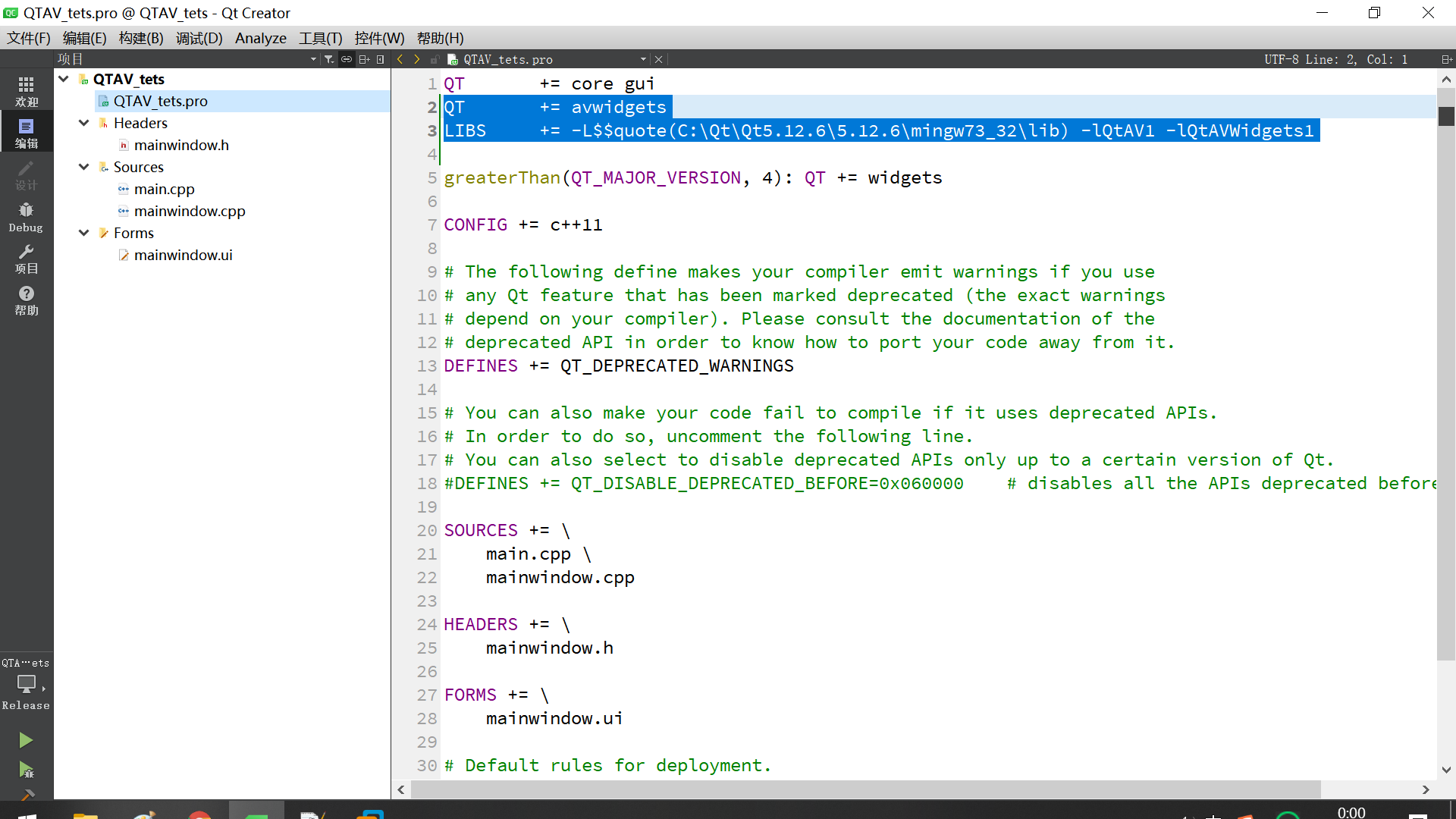Click the horizontal editor scrollbar
The width and height of the screenshot is (1456, 819).
[864, 789]
